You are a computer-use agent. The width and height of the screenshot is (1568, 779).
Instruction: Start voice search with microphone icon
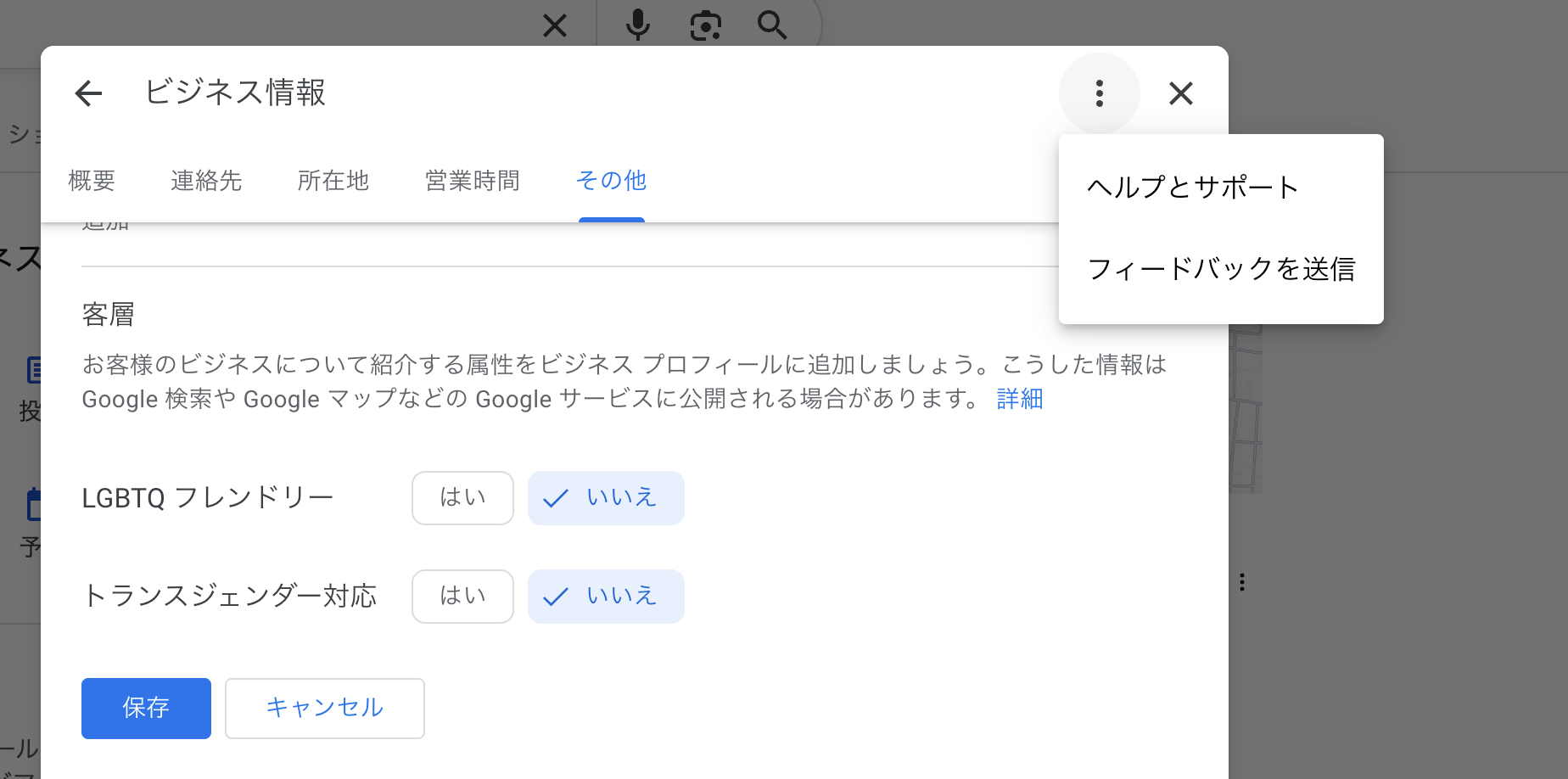coord(637,25)
